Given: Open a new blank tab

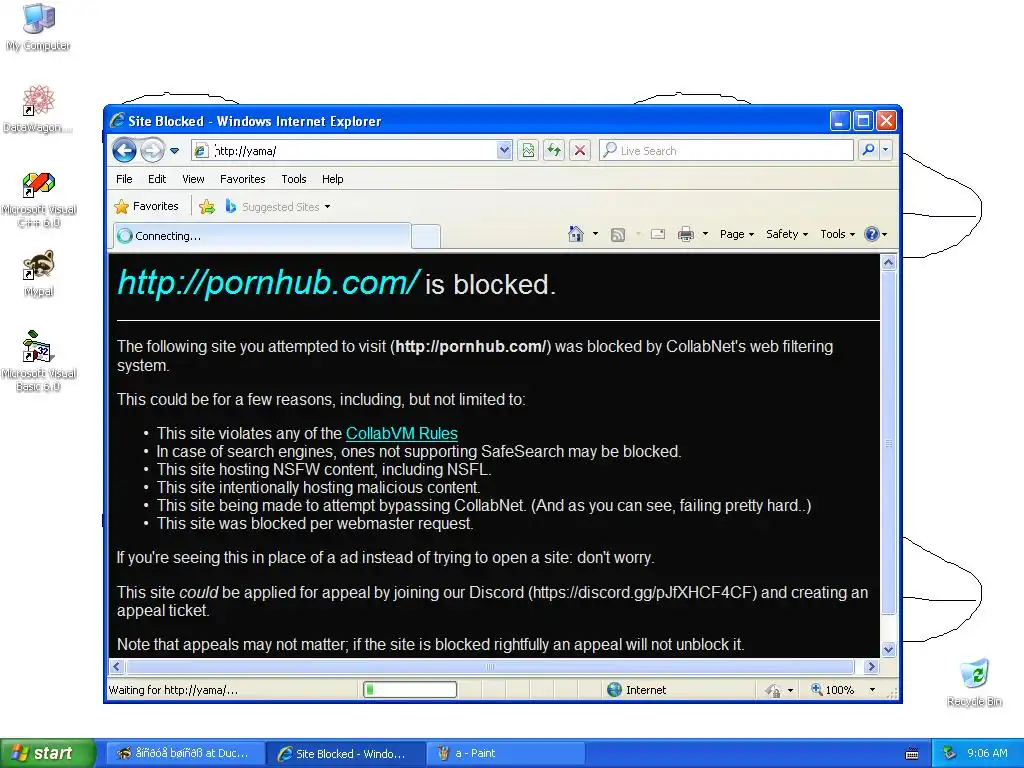Looking at the screenshot, I should pos(426,236).
